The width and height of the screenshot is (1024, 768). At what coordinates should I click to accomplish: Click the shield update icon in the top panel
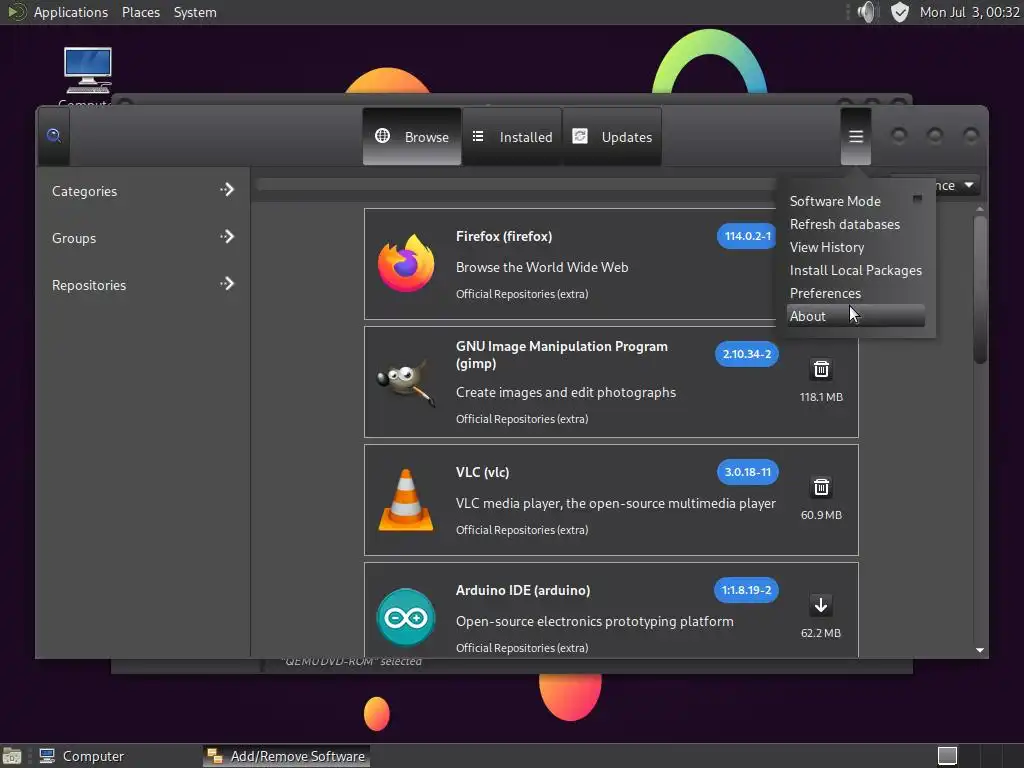coord(900,12)
